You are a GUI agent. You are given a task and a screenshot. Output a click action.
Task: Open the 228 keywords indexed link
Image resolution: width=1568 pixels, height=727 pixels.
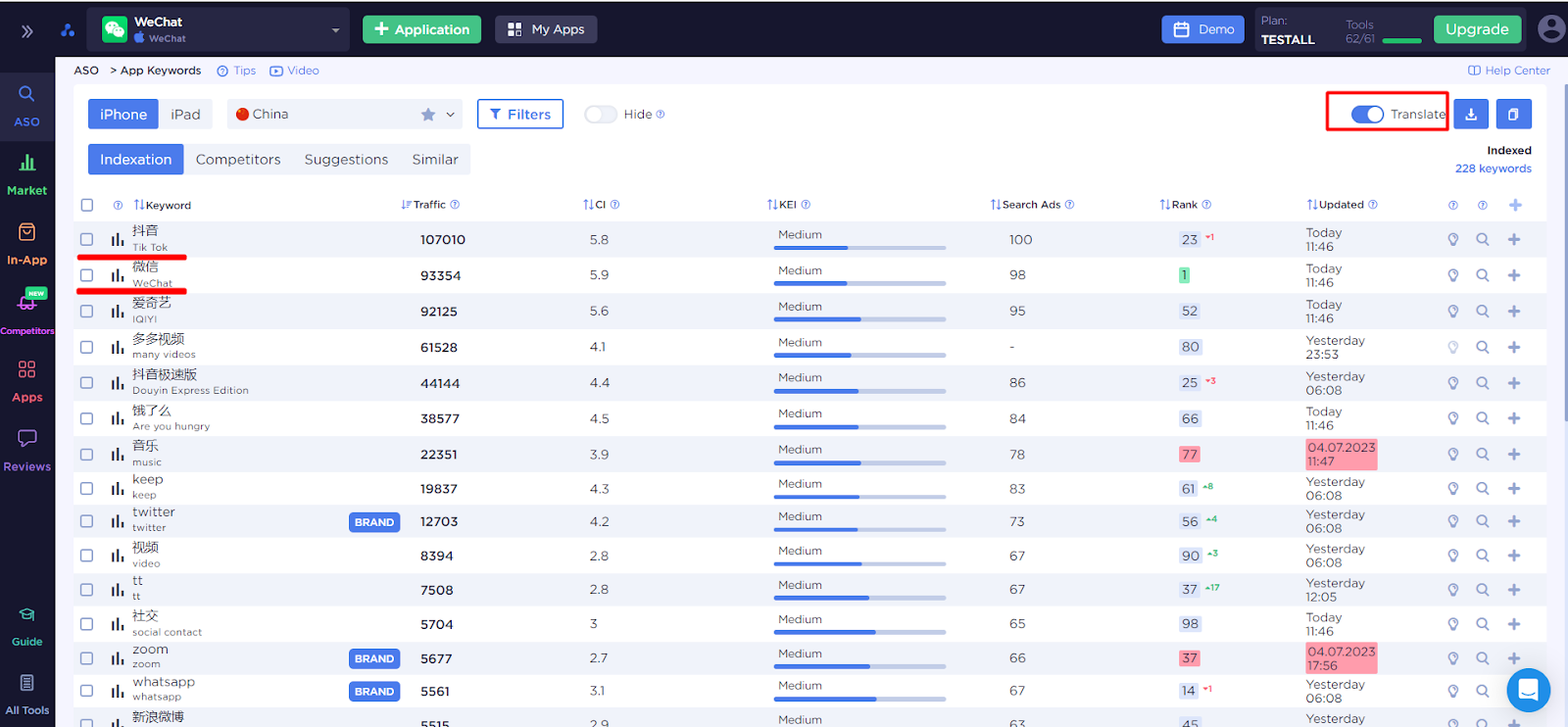[1493, 169]
